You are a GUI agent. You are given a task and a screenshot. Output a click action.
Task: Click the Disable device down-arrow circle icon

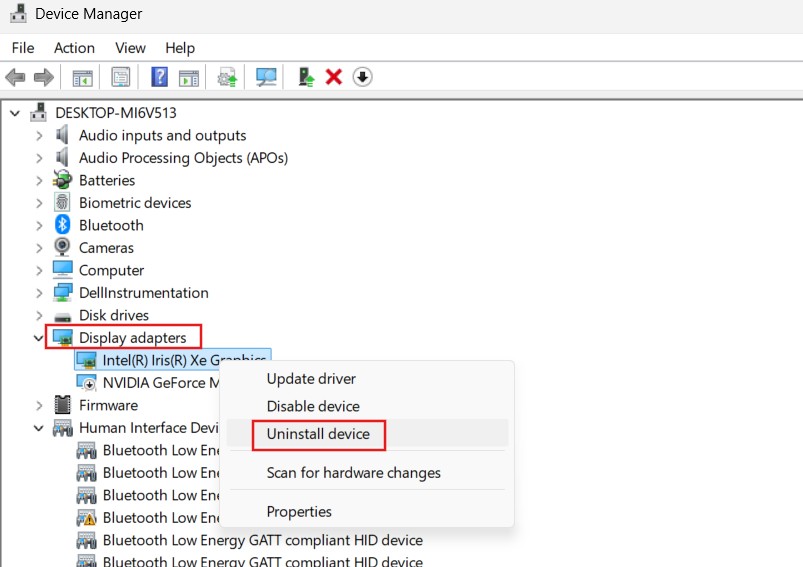tap(362, 77)
